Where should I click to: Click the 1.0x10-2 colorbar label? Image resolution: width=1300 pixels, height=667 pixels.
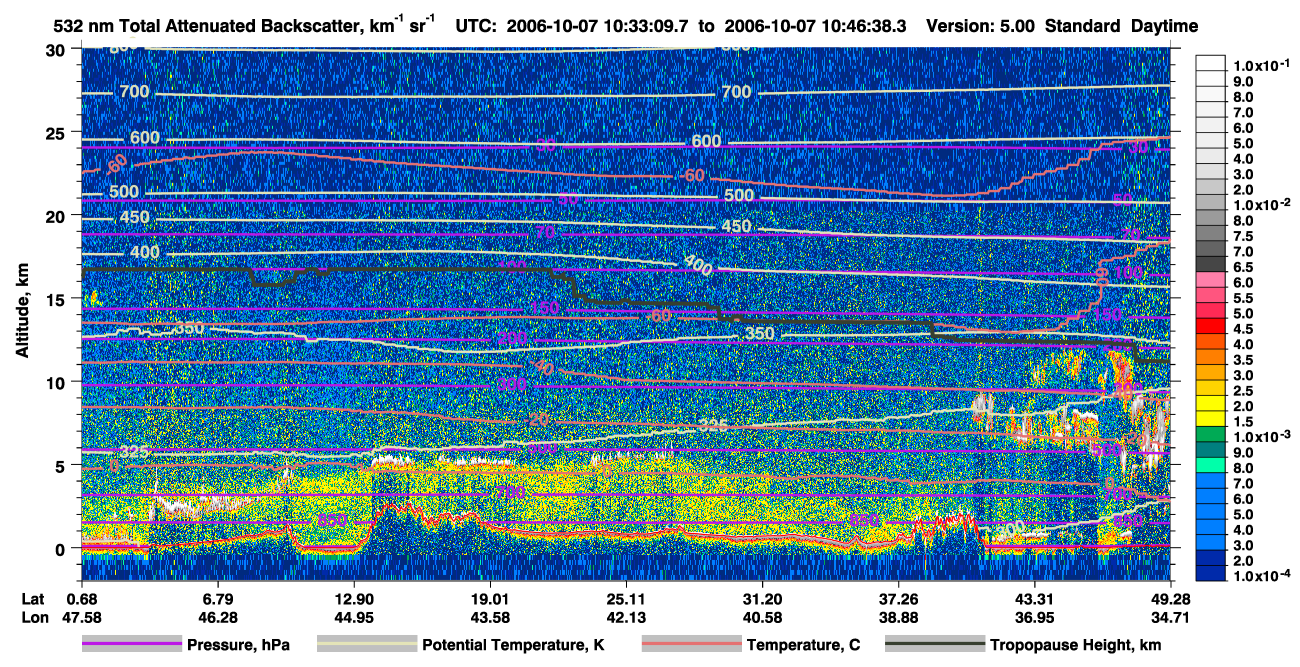[1262, 203]
